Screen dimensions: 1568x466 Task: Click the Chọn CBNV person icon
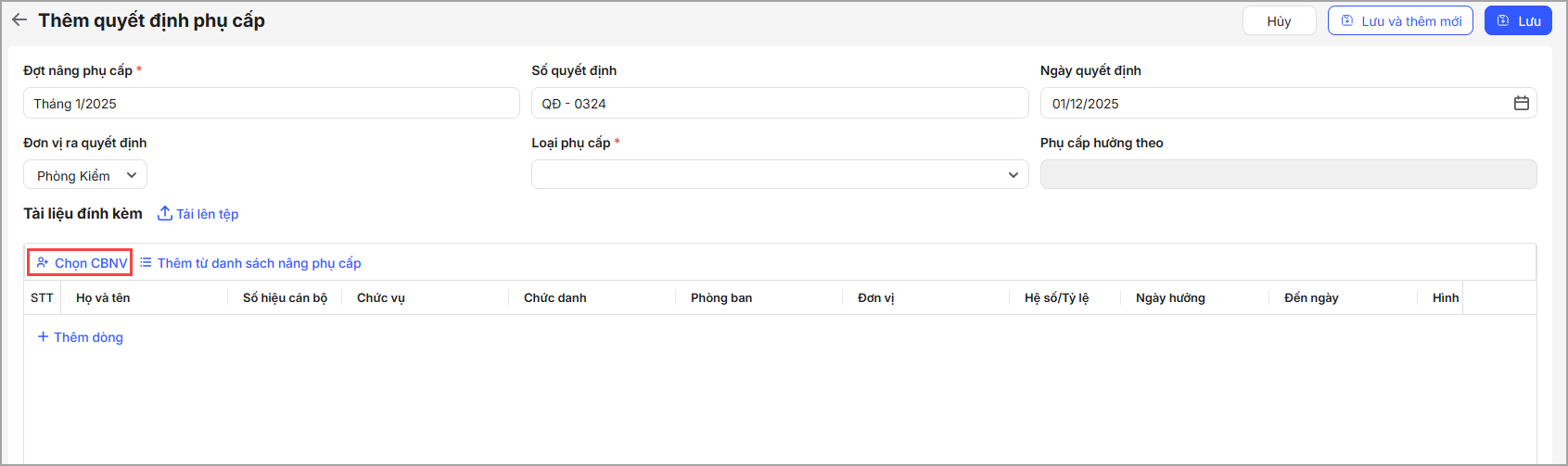pos(43,263)
